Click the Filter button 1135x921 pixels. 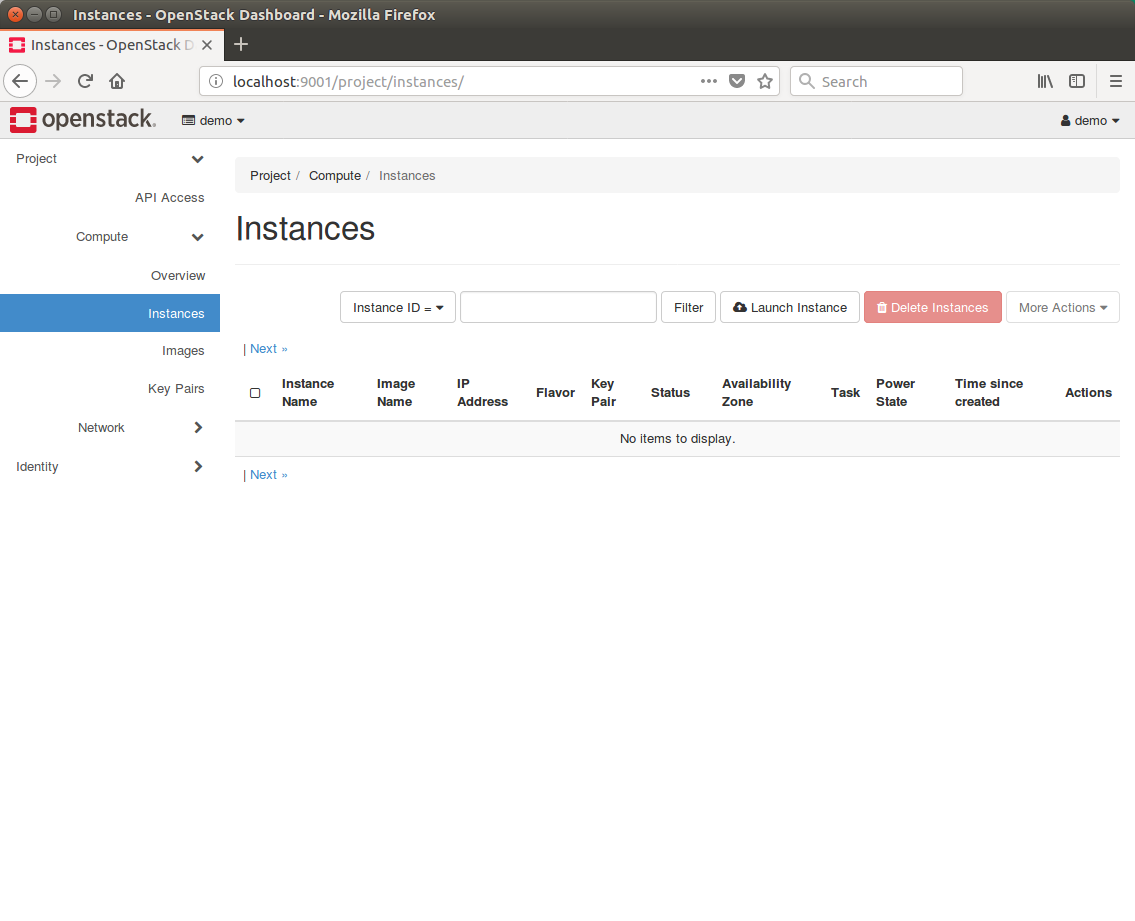688,308
